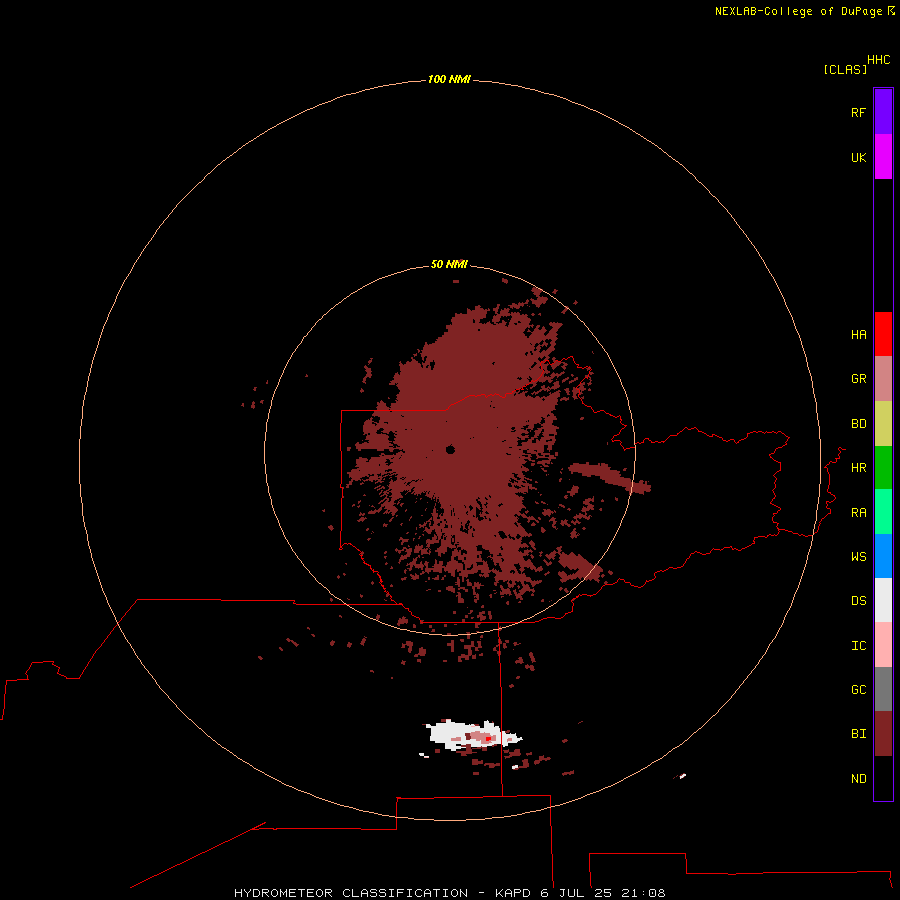Screen dimensions: 900x900
Task: Click the UK legend label
Action: pyautogui.click(x=858, y=157)
